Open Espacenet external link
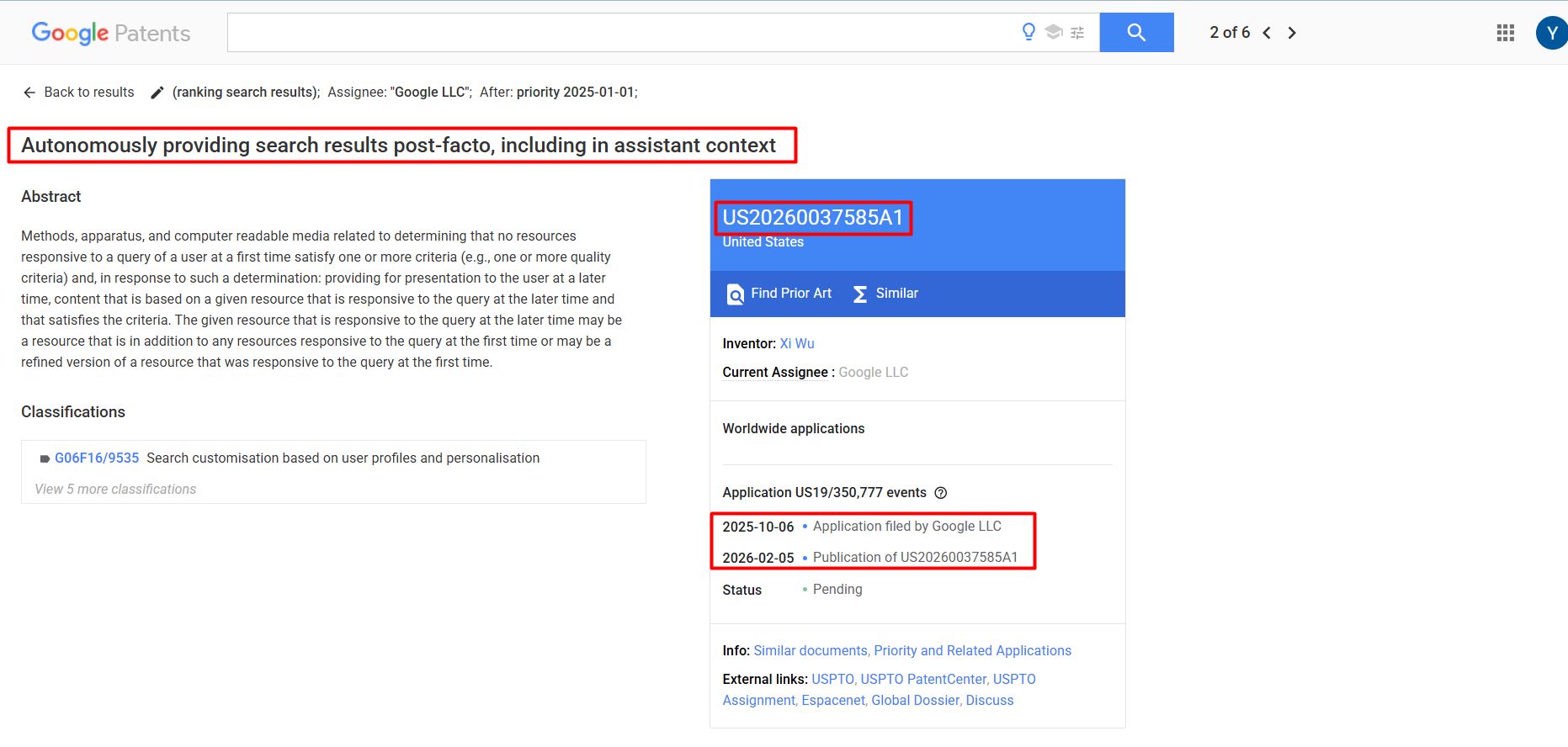Viewport: 1568px width, 747px height. pos(833,700)
